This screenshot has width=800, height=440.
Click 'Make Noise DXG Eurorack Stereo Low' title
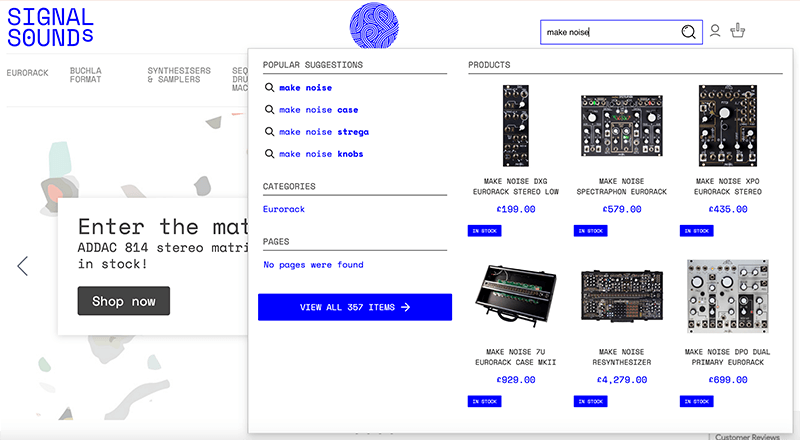pos(516,186)
